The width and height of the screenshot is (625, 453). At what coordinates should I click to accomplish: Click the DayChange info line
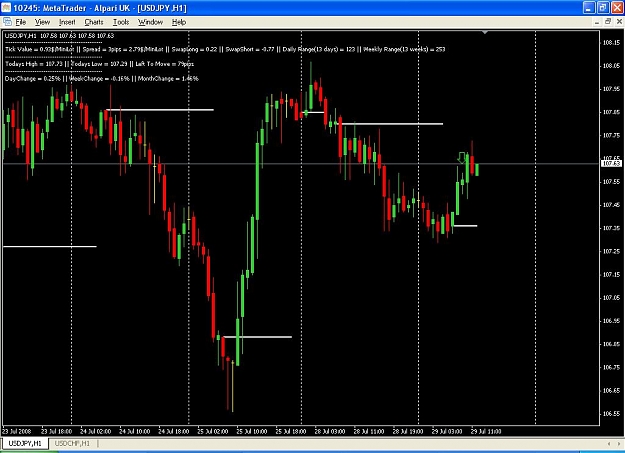coord(102,79)
